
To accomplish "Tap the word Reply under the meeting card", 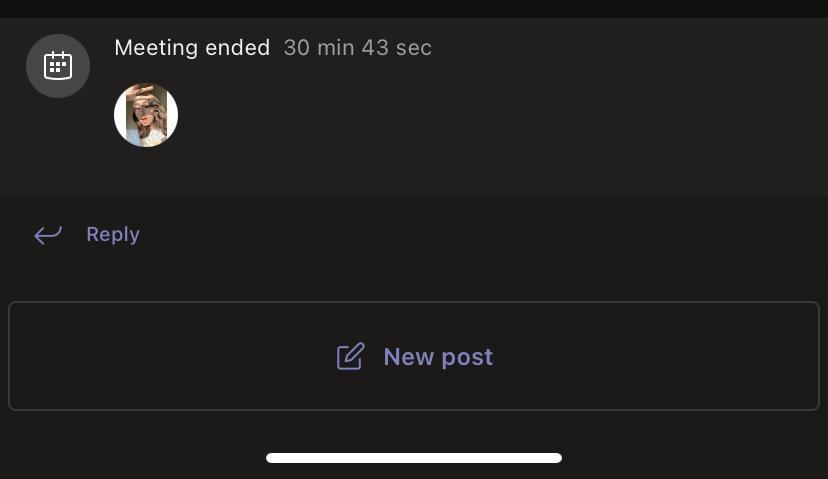I will (112, 235).
